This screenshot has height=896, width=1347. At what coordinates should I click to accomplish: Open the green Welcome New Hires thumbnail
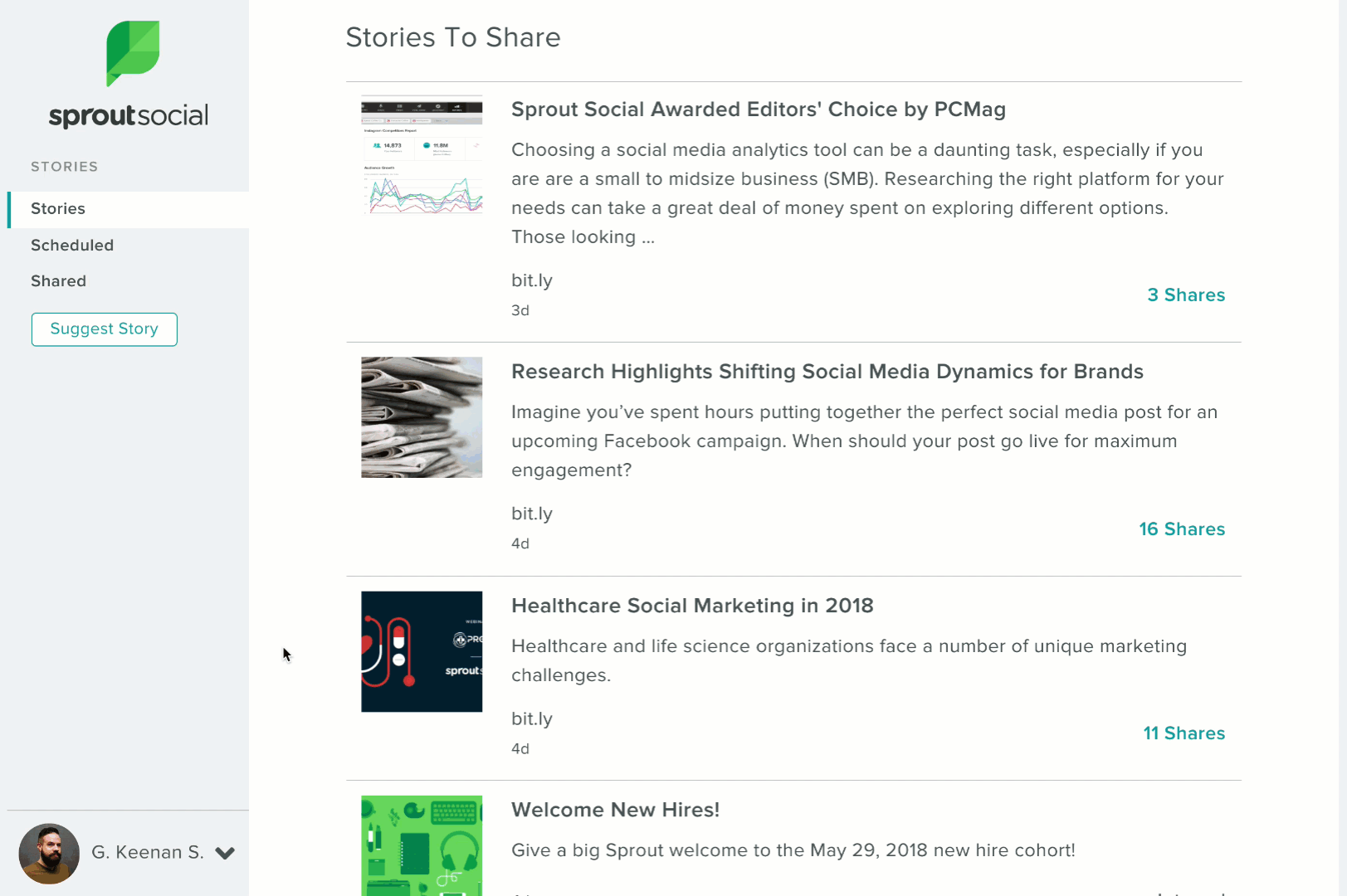(x=422, y=845)
